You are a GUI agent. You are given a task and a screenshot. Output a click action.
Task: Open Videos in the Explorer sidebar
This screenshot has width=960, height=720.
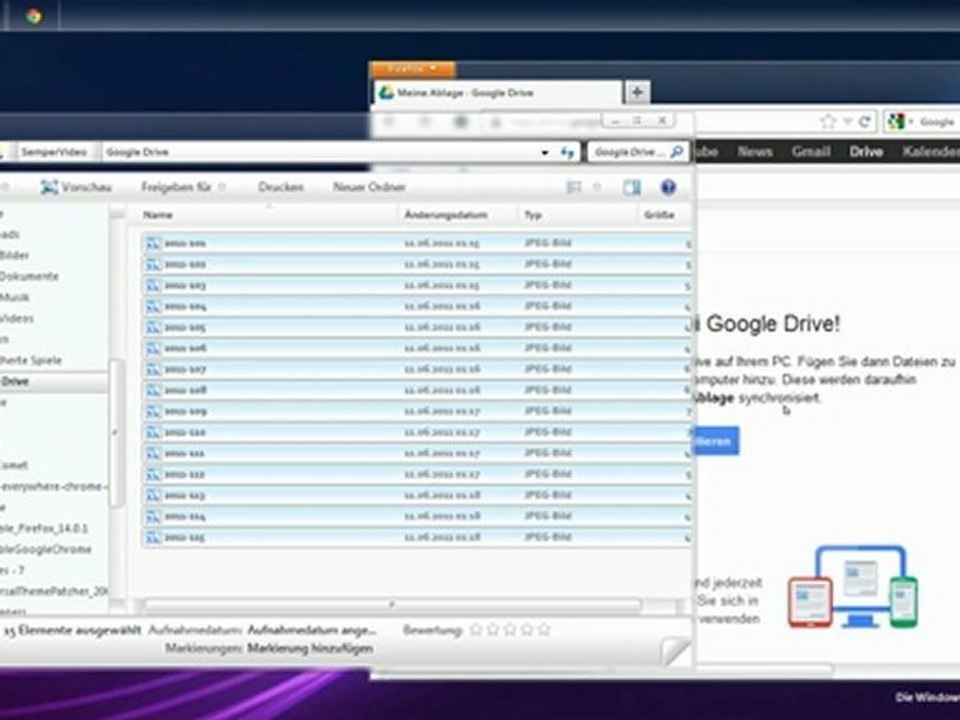[17, 318]
